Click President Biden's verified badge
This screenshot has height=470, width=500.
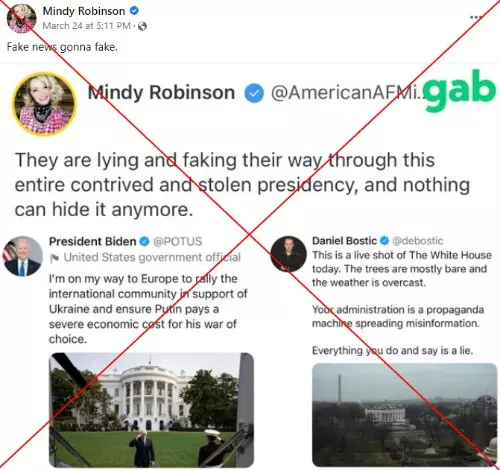[x=145, y=241]
